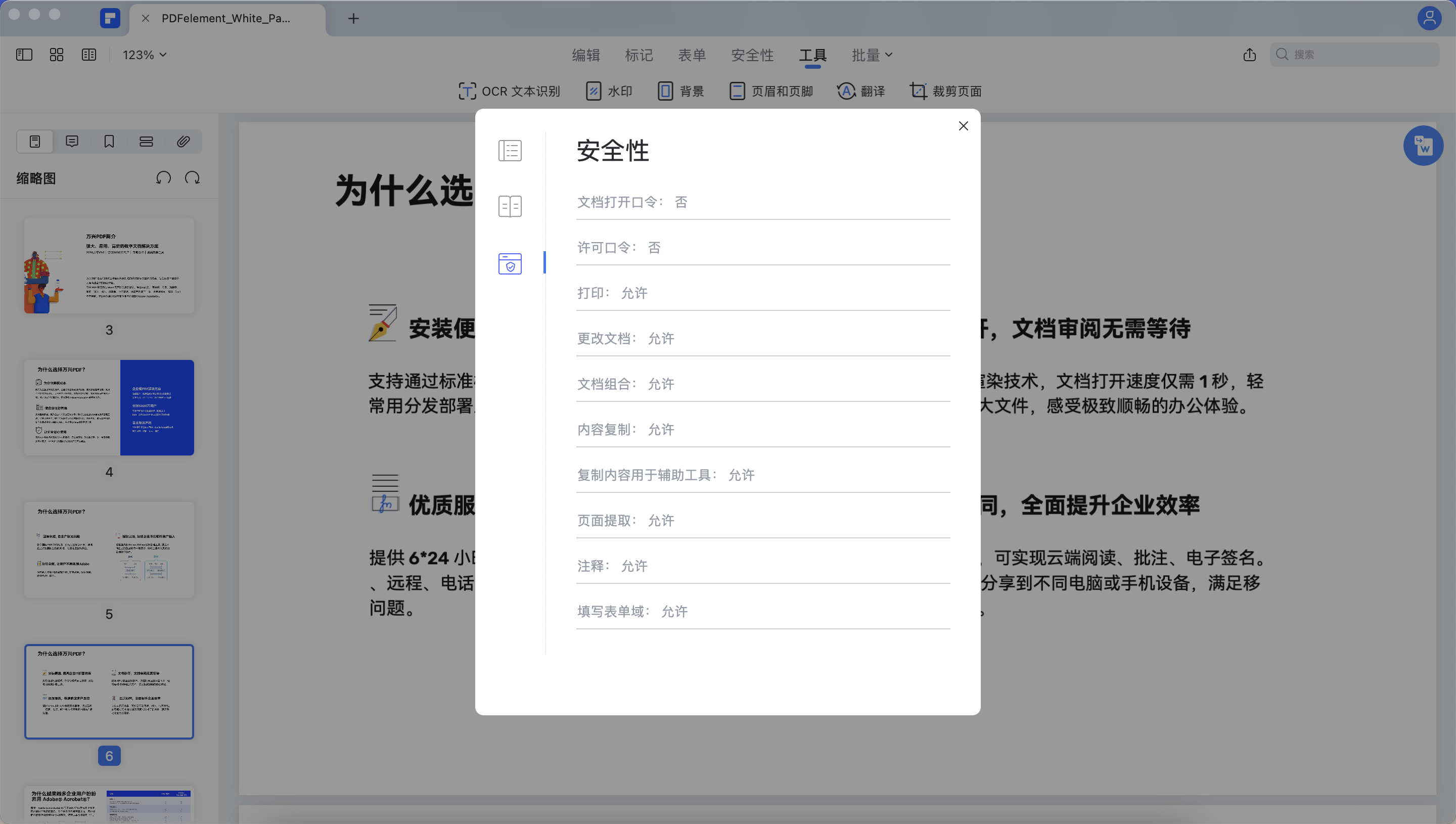Toggle the left sidebar panel visibility

coord(24,54)
